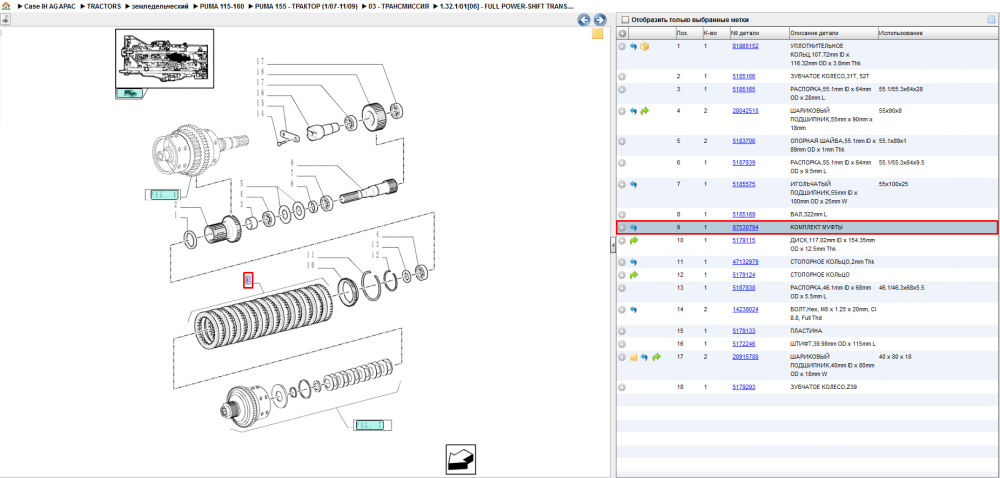Image resolution: width=1000 pixels, height=478 pixels.
Task: Collapse the parts panel with splitter arrow
Action: (612, 244)
